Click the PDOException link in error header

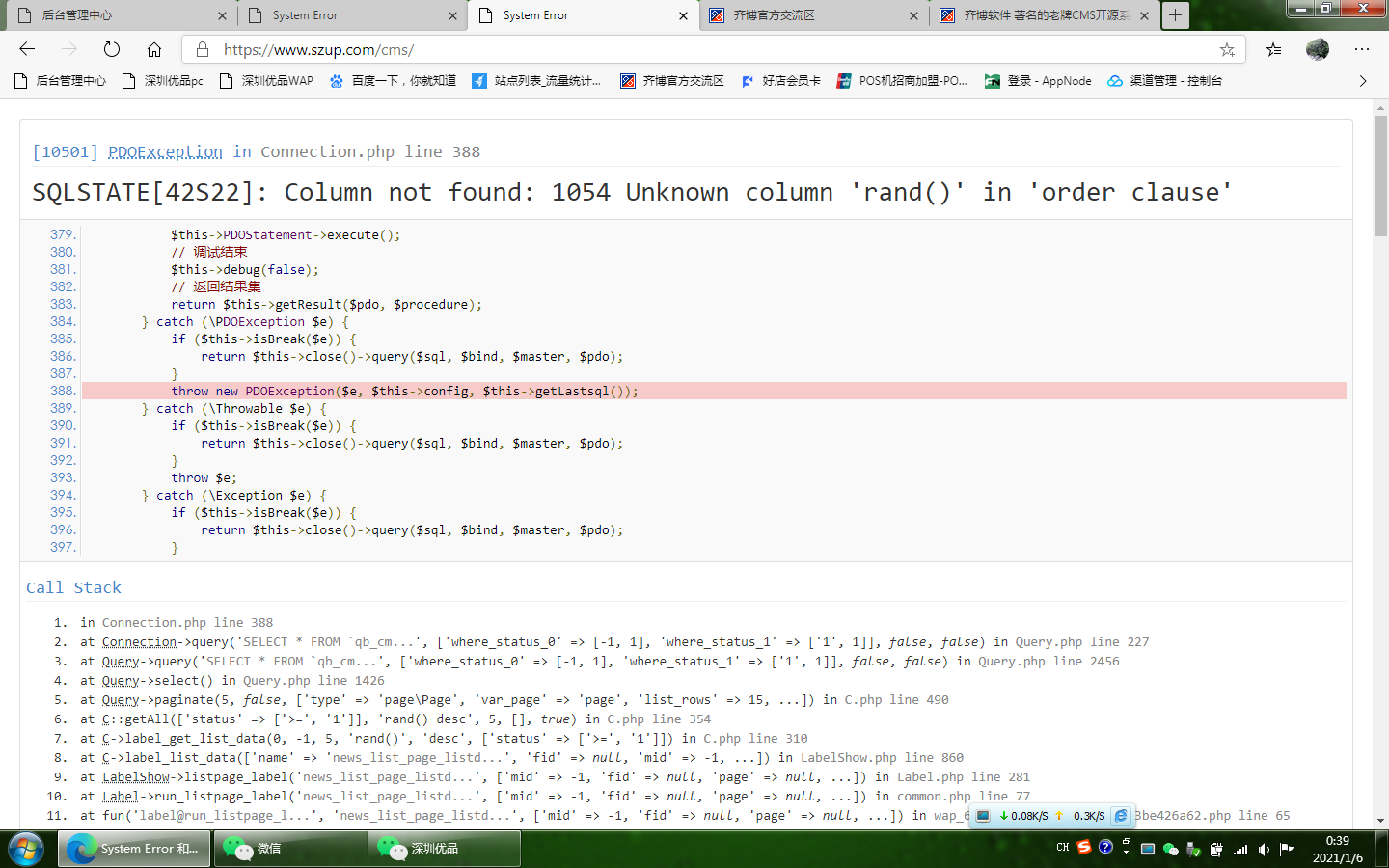[165, 151]
